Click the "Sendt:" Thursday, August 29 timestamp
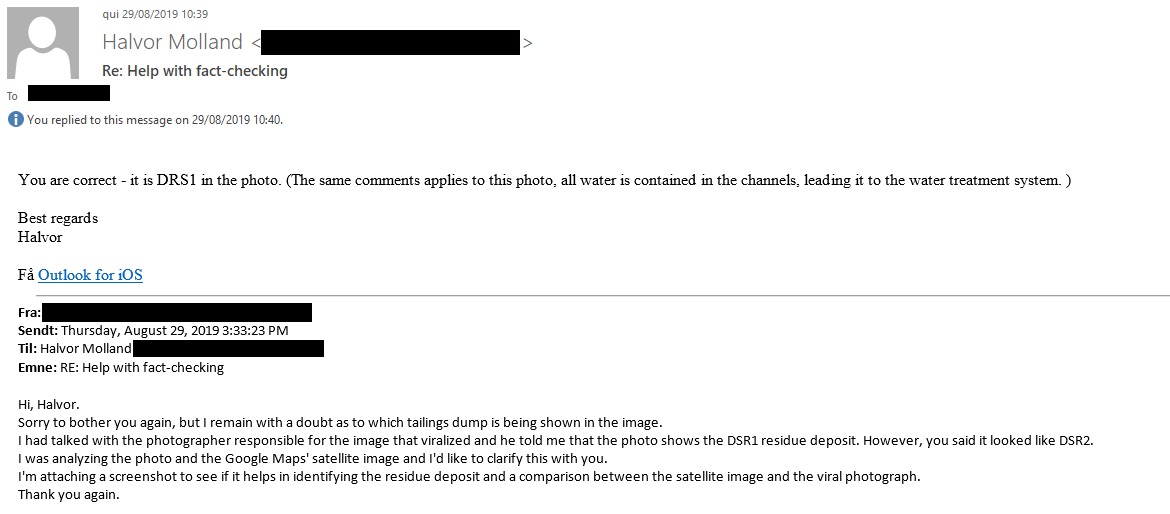The height and width of the screenshot is (514, 1170). (x=153, y=330)
